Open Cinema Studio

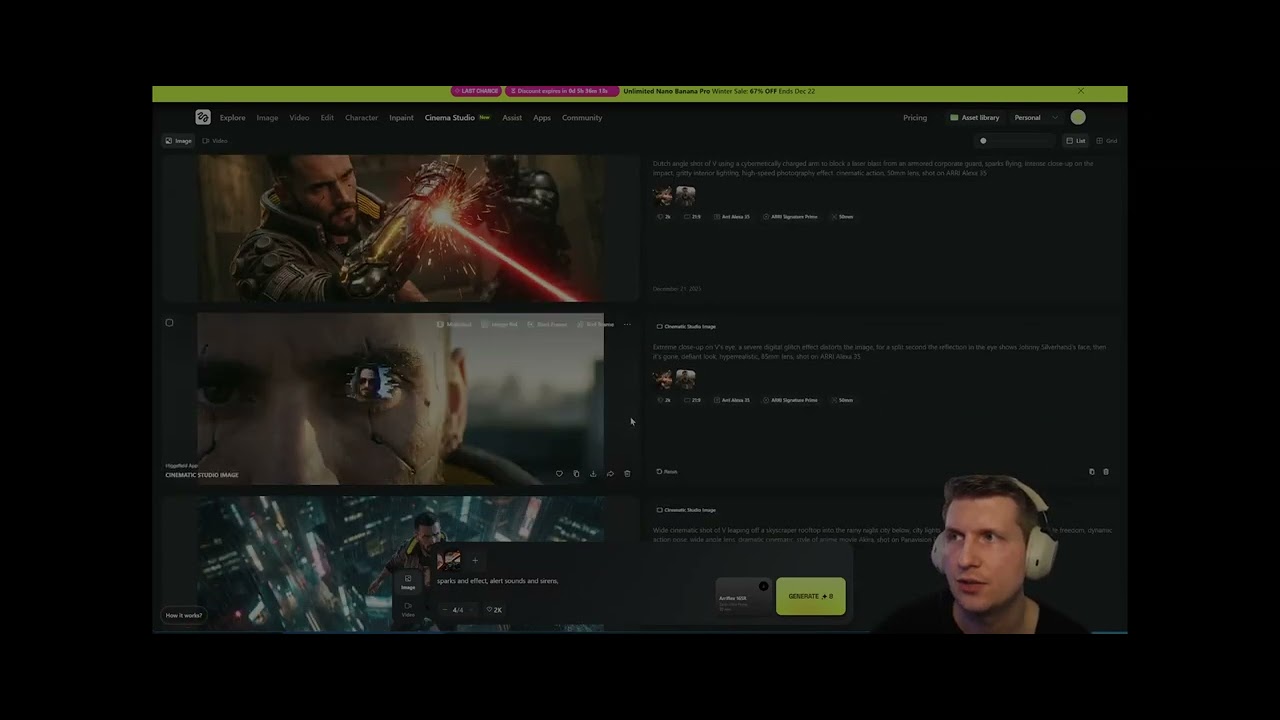449,118
